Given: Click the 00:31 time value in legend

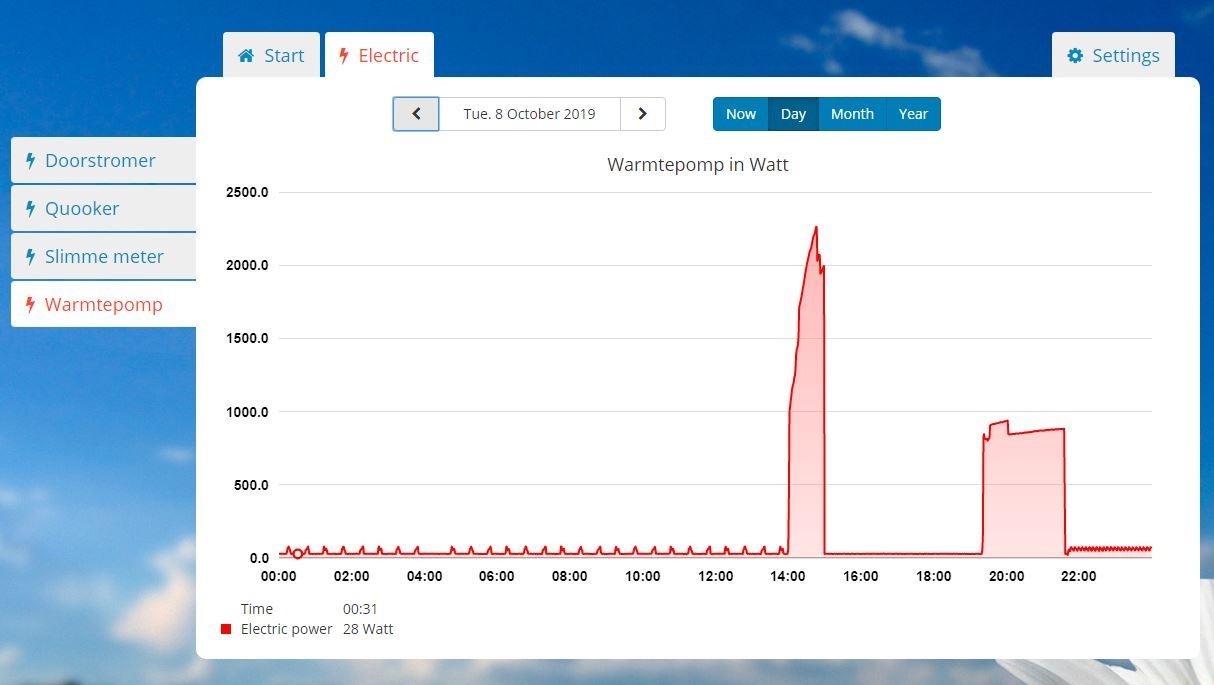Looking at the screenshot, I should (360, 609).
